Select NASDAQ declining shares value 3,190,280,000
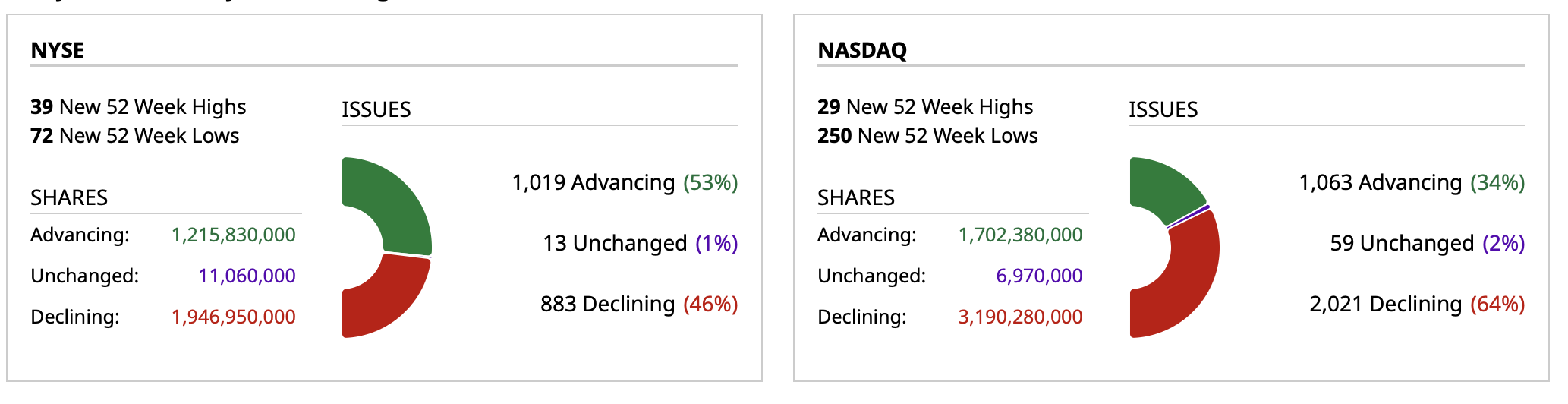Screen dimensions: 1568x404 click(x=1020, y=317)
